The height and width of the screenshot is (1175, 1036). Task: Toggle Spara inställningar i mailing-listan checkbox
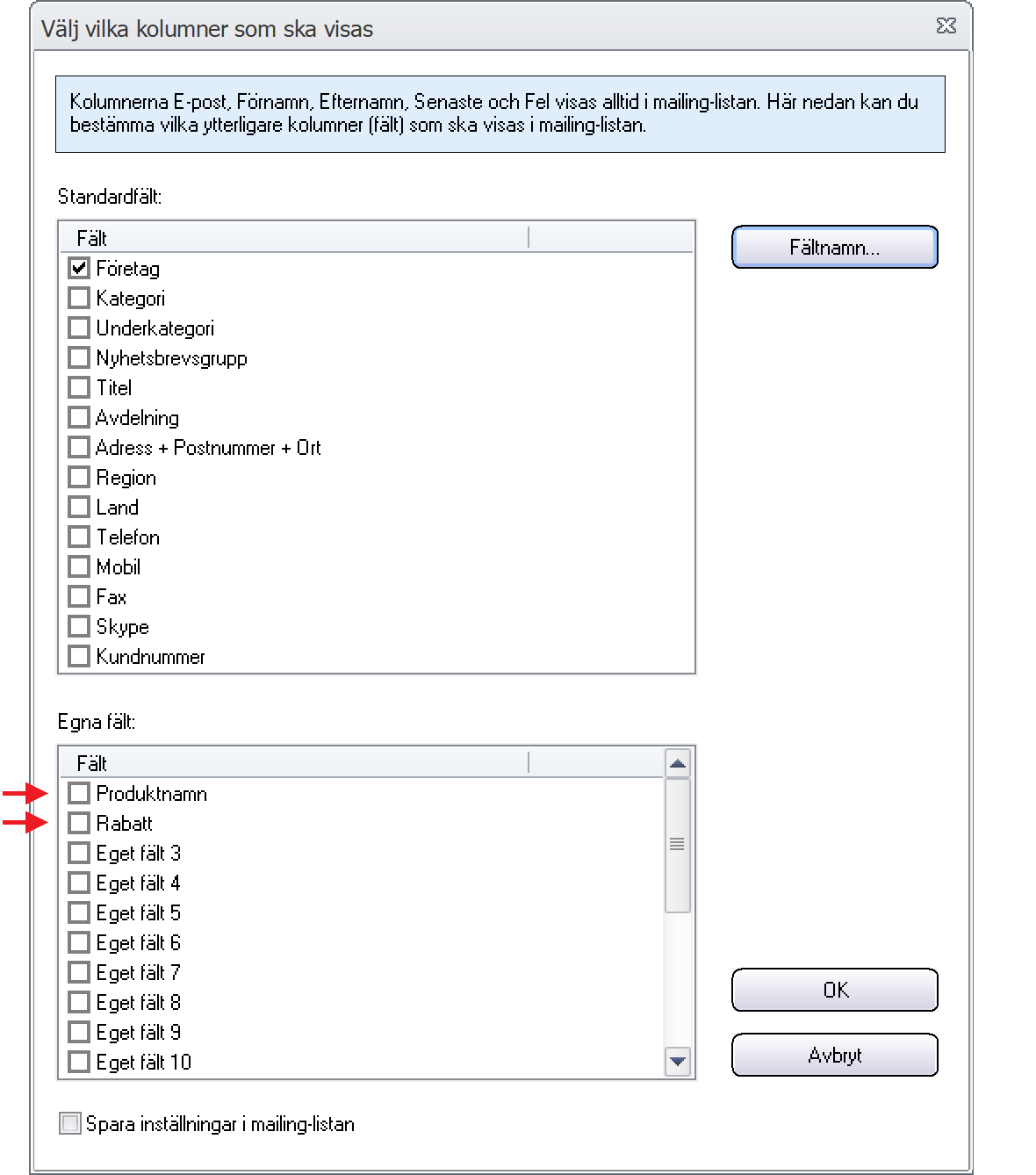(70, 1123)
